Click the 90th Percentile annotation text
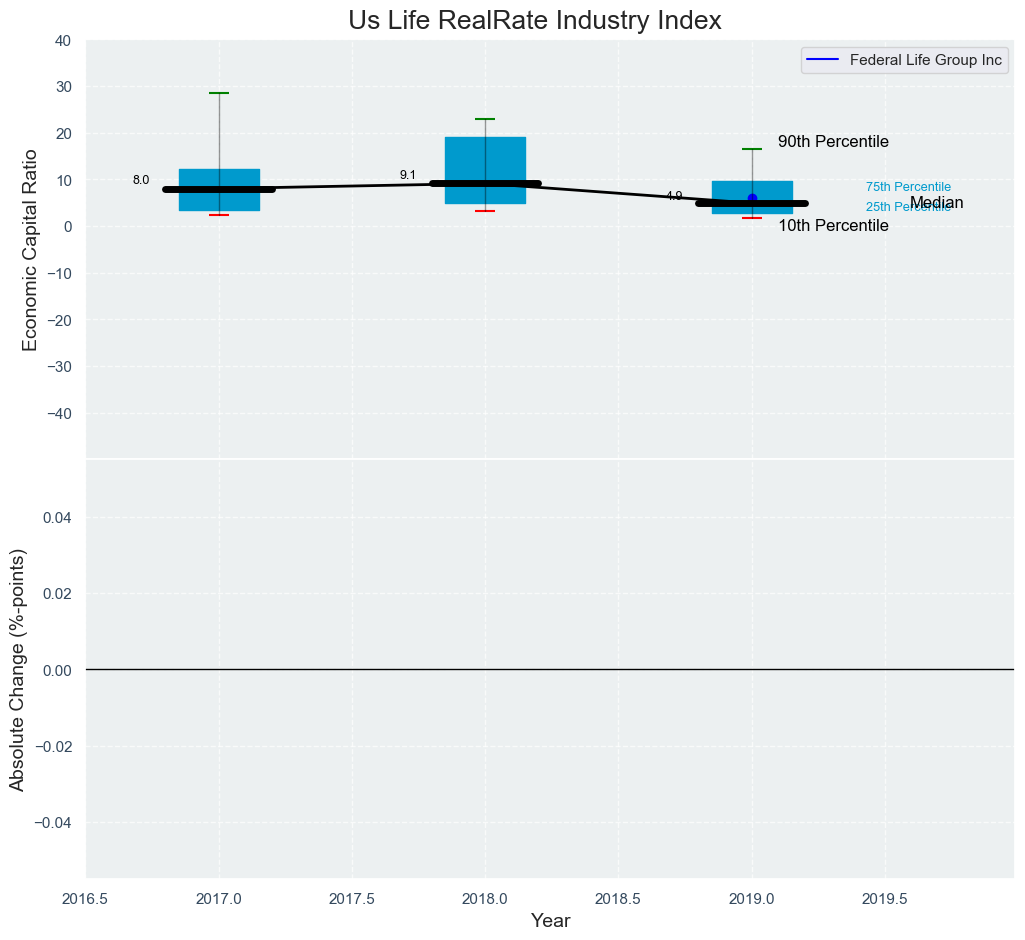Image resolution: width=1025 pixels, height=940 pixels. pos(833,142)
